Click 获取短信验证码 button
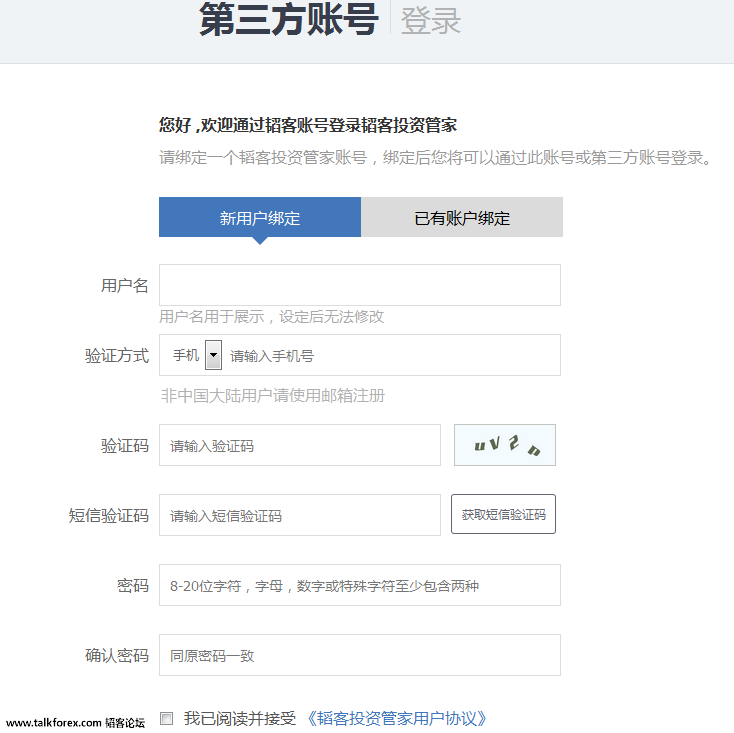Screen dimensions: 734x733 [503, 514]
